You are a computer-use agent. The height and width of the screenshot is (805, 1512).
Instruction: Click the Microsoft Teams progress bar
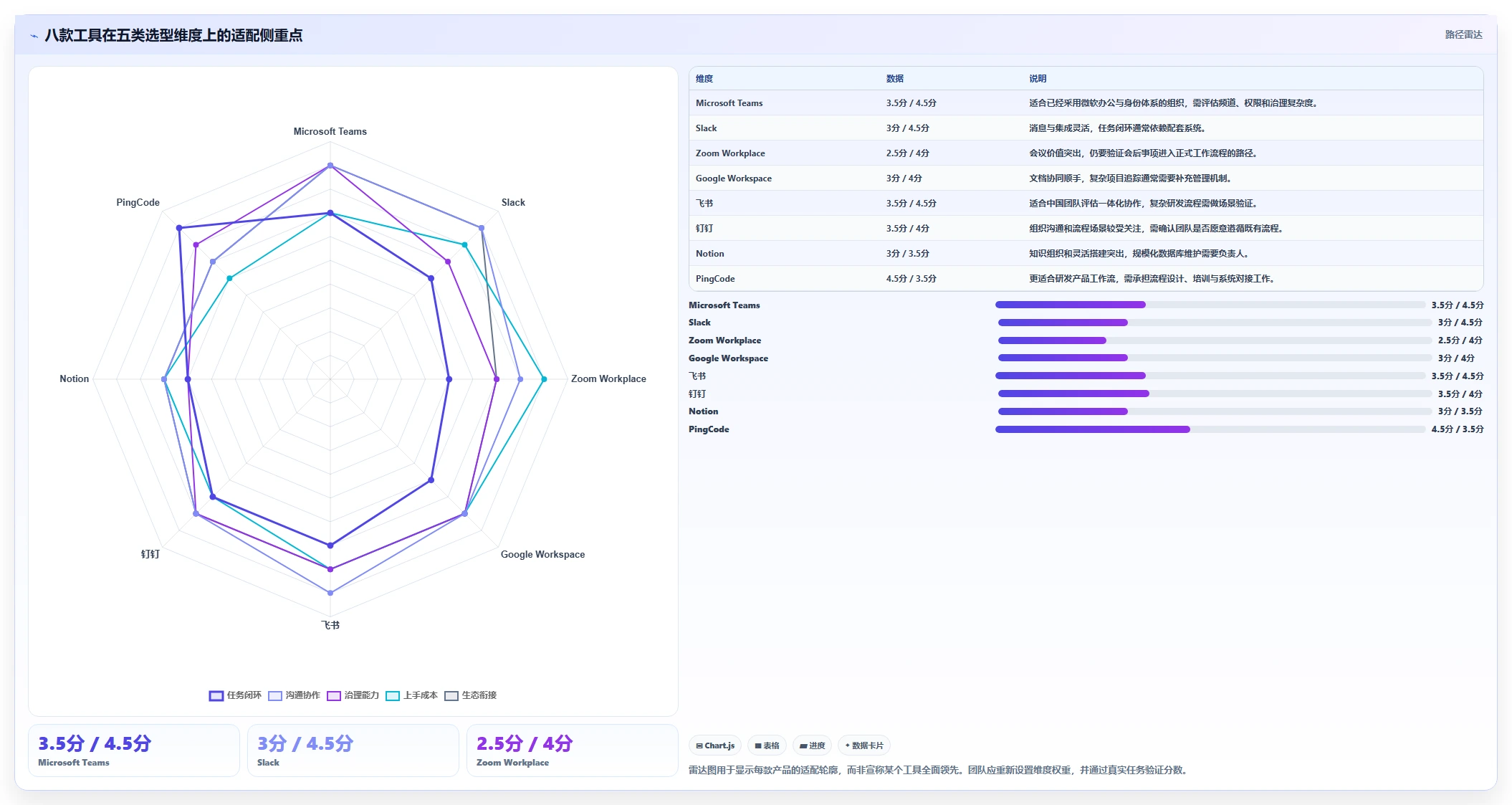point(1210,305)
